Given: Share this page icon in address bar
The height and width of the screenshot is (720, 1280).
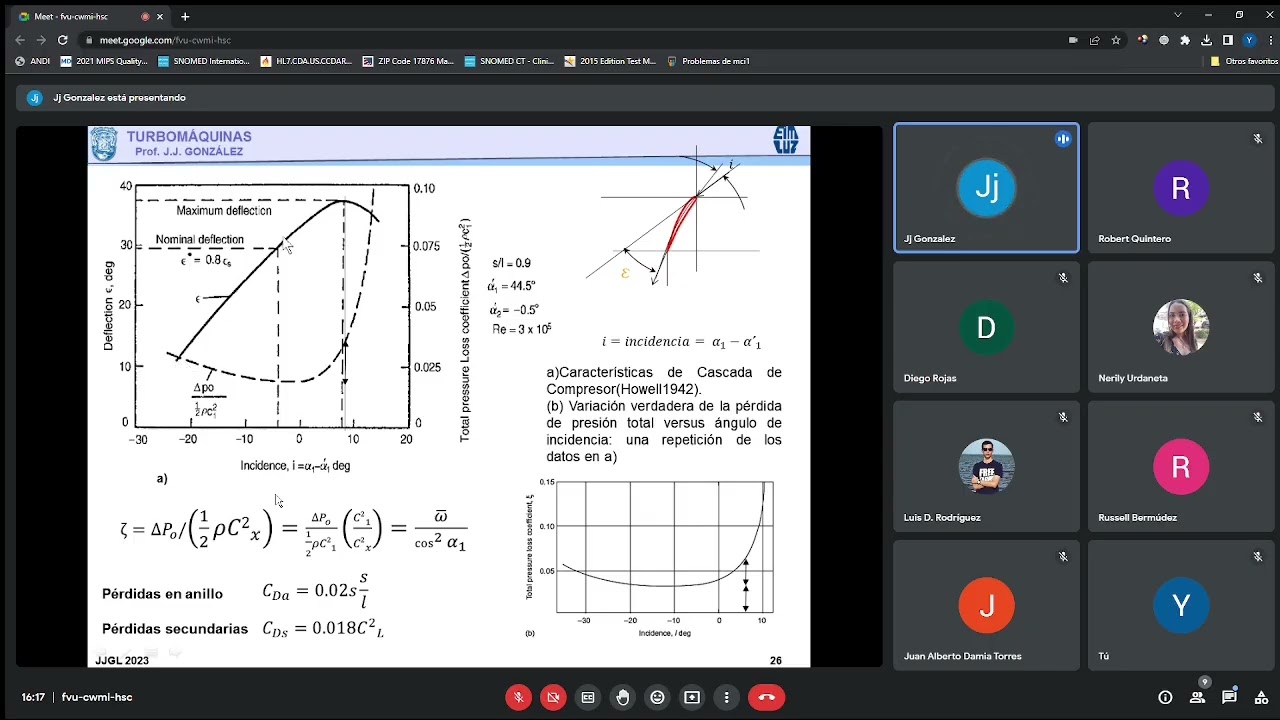Looking at the screenshot, I should point(1095,40).
